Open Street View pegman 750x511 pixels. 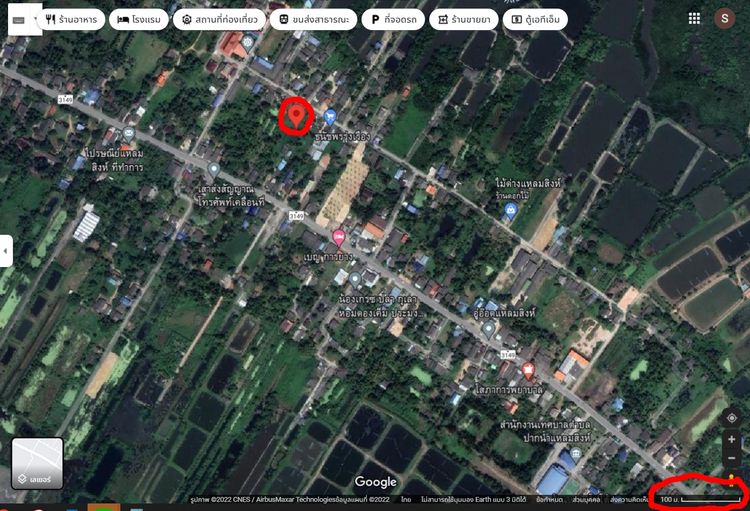pos(732,480)
